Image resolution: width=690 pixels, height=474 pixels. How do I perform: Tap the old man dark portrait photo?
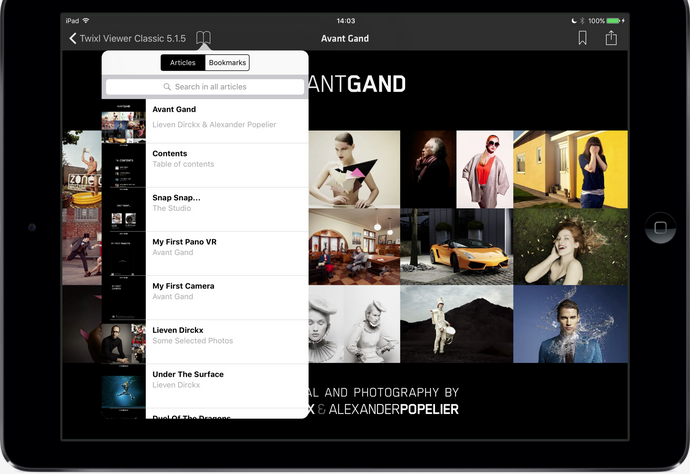[x=428, y=169]
